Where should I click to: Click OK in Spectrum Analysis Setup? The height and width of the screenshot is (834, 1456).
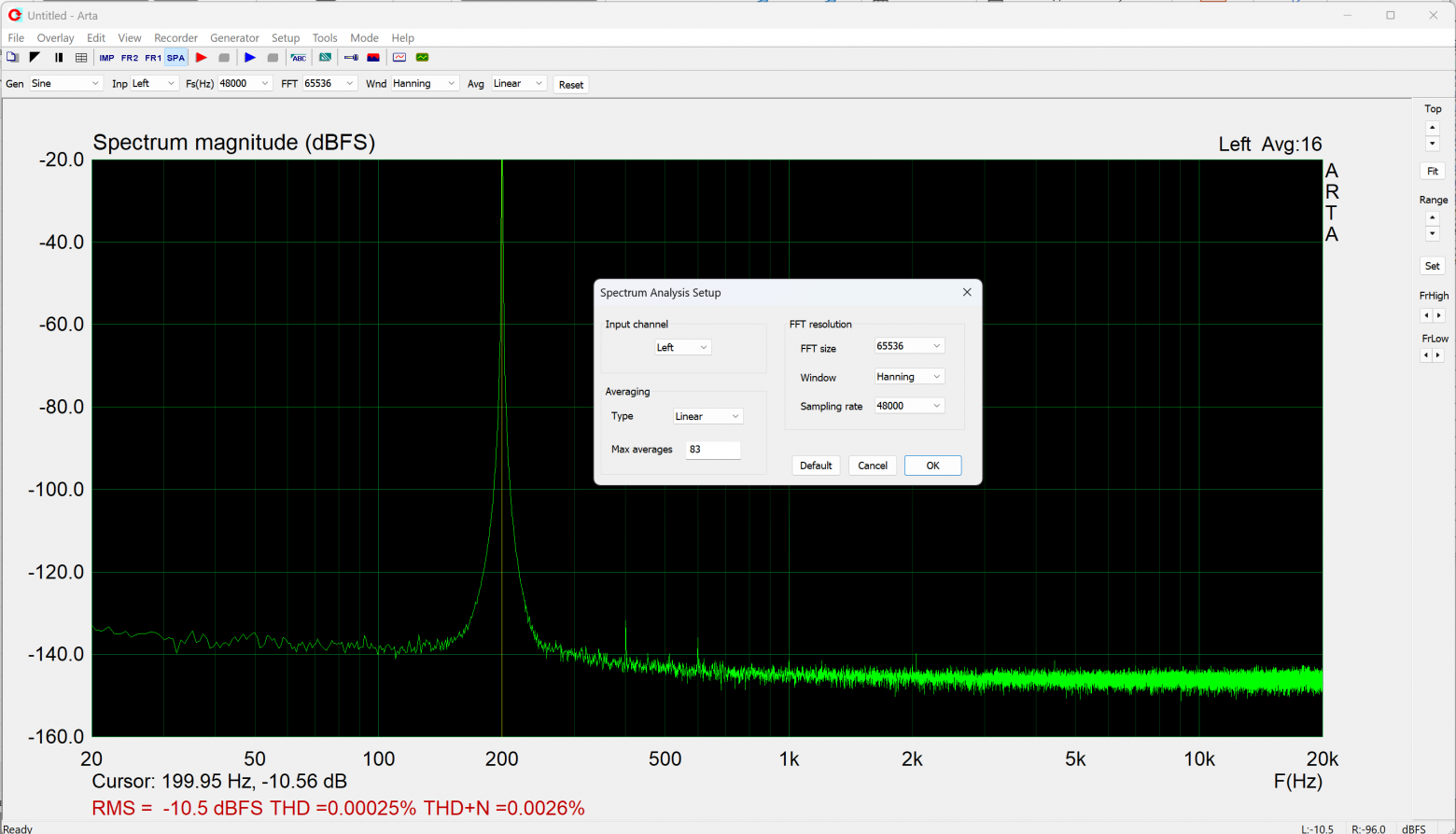pos(932,466)
